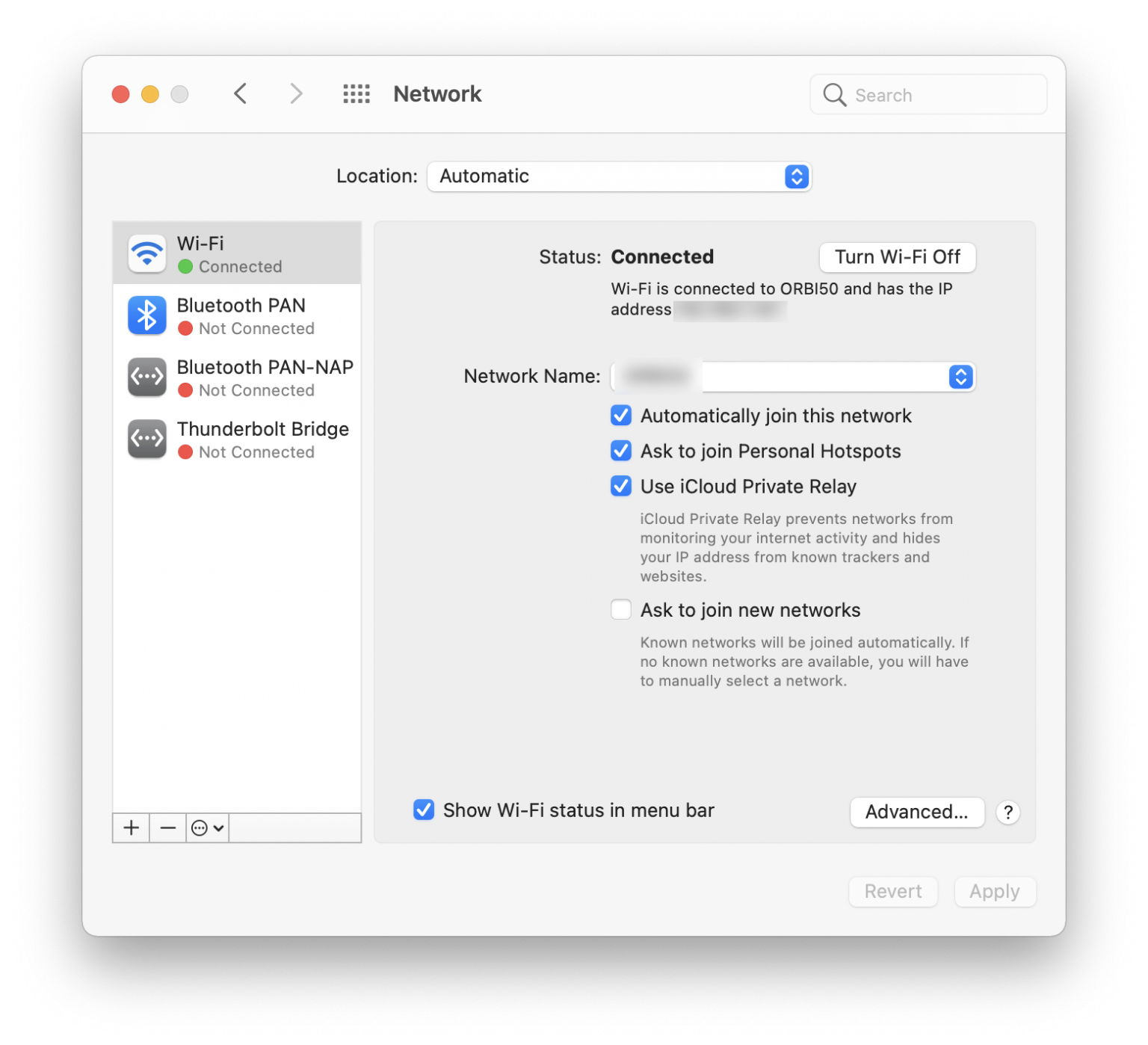
Task: Open Bluetooth PAN-NAP settings via its icon
Action: [x=146, y=377]
